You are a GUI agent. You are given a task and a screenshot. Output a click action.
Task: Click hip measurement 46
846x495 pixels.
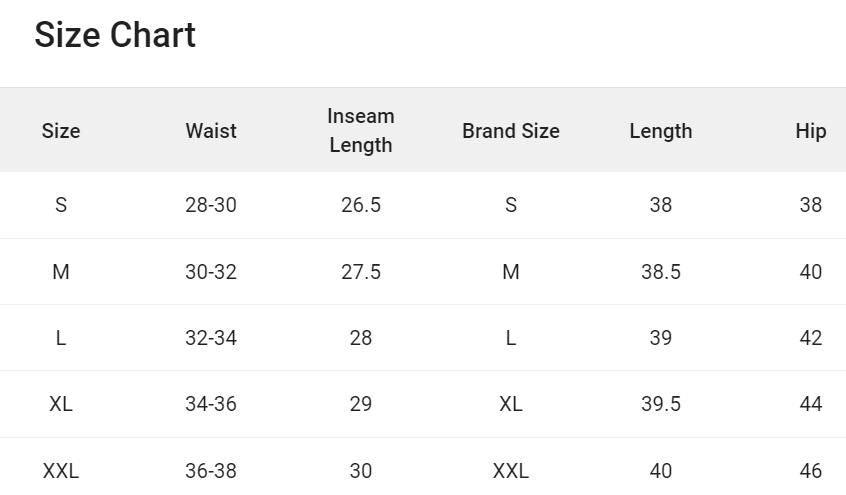(x=810, y=470)
